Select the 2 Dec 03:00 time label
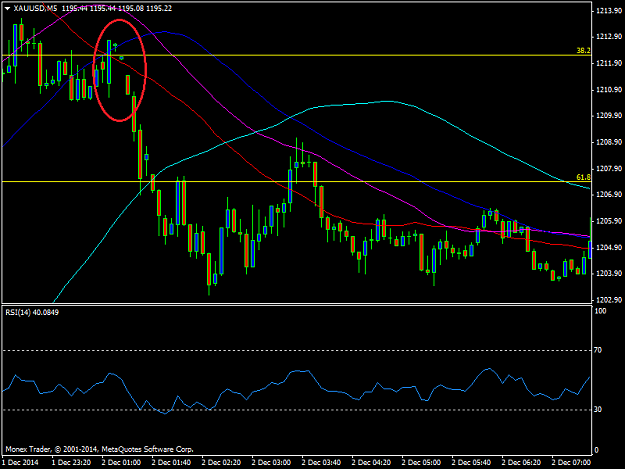The height and width of the screenshot is (469, 625). (x=271, y=463)
